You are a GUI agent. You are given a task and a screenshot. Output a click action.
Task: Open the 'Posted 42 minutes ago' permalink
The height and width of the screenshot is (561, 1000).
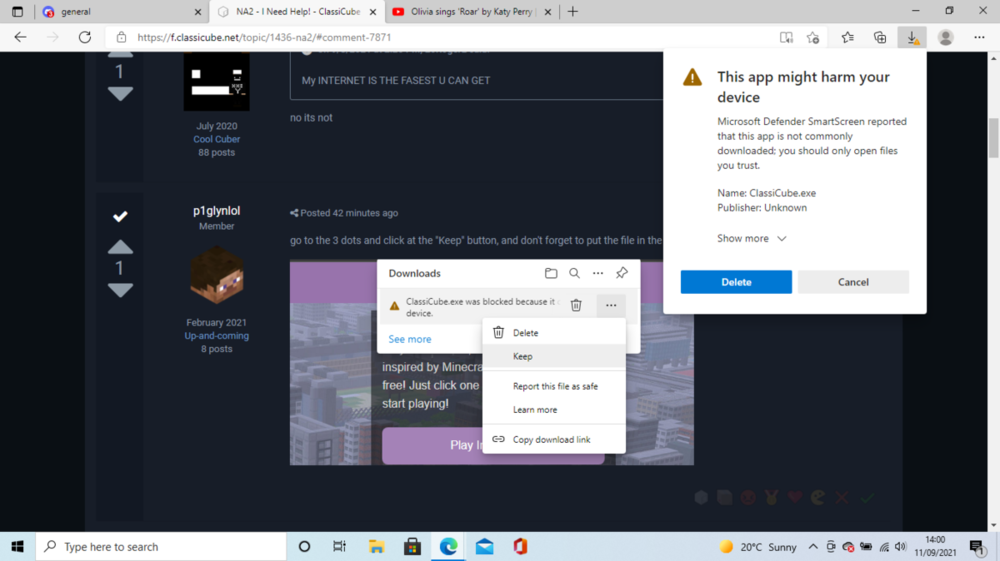tap(349, 213)
